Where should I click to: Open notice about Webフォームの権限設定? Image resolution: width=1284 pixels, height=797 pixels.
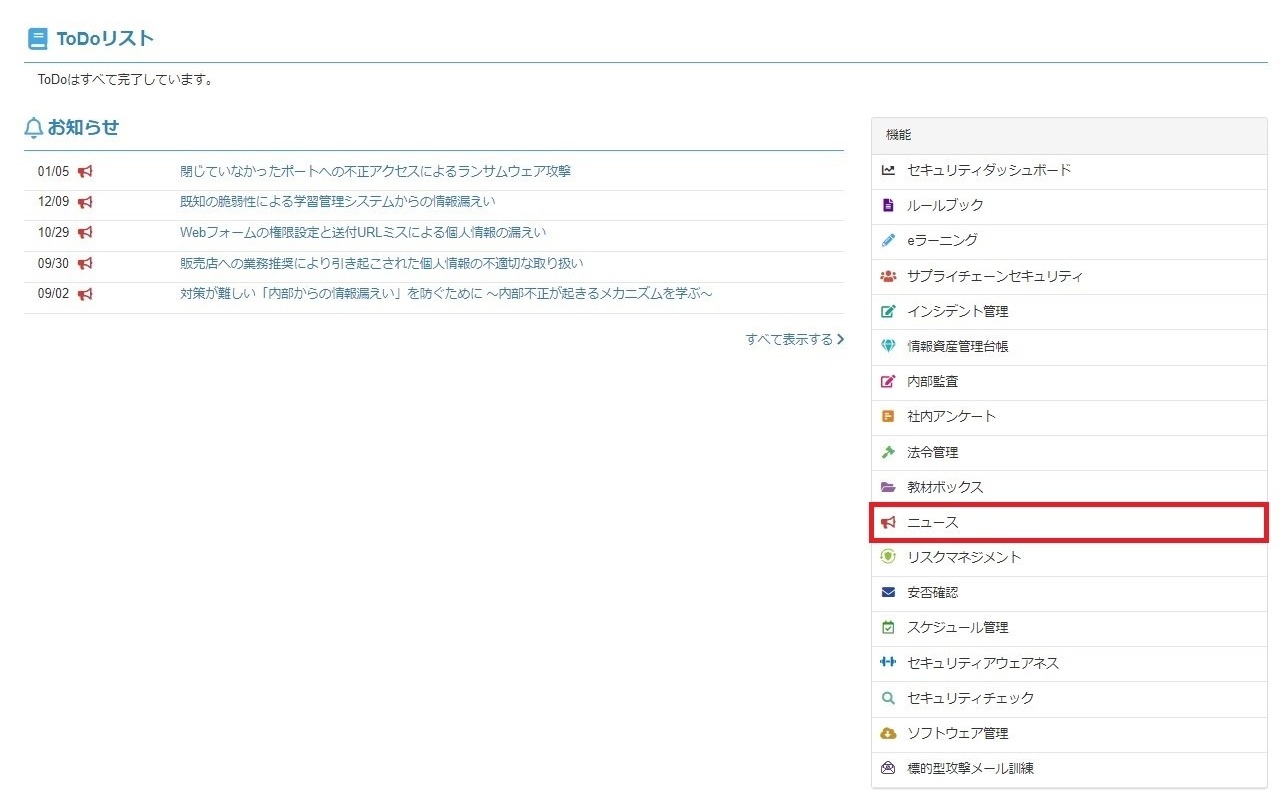pos(363,233)
